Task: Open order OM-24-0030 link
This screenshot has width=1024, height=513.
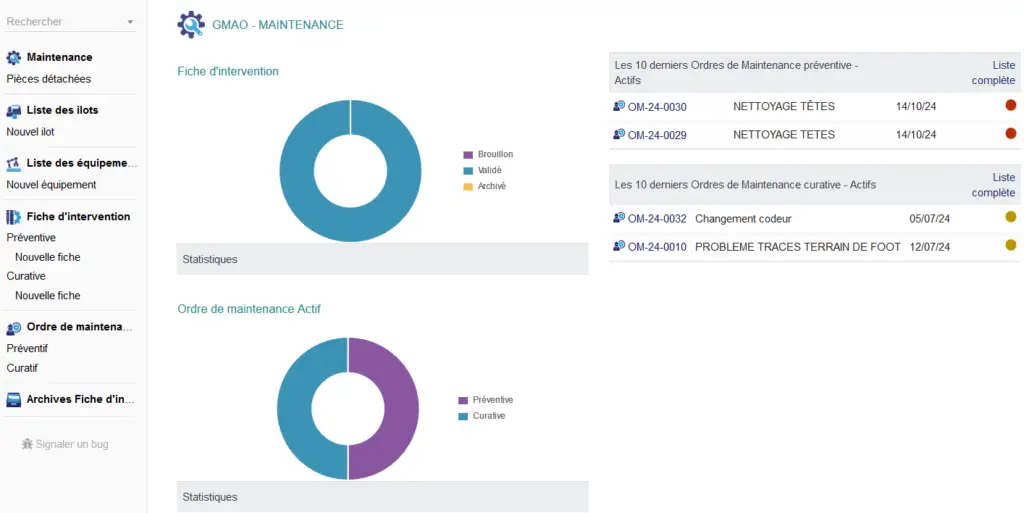Action: pyautogui.click(x=656, y=107)
